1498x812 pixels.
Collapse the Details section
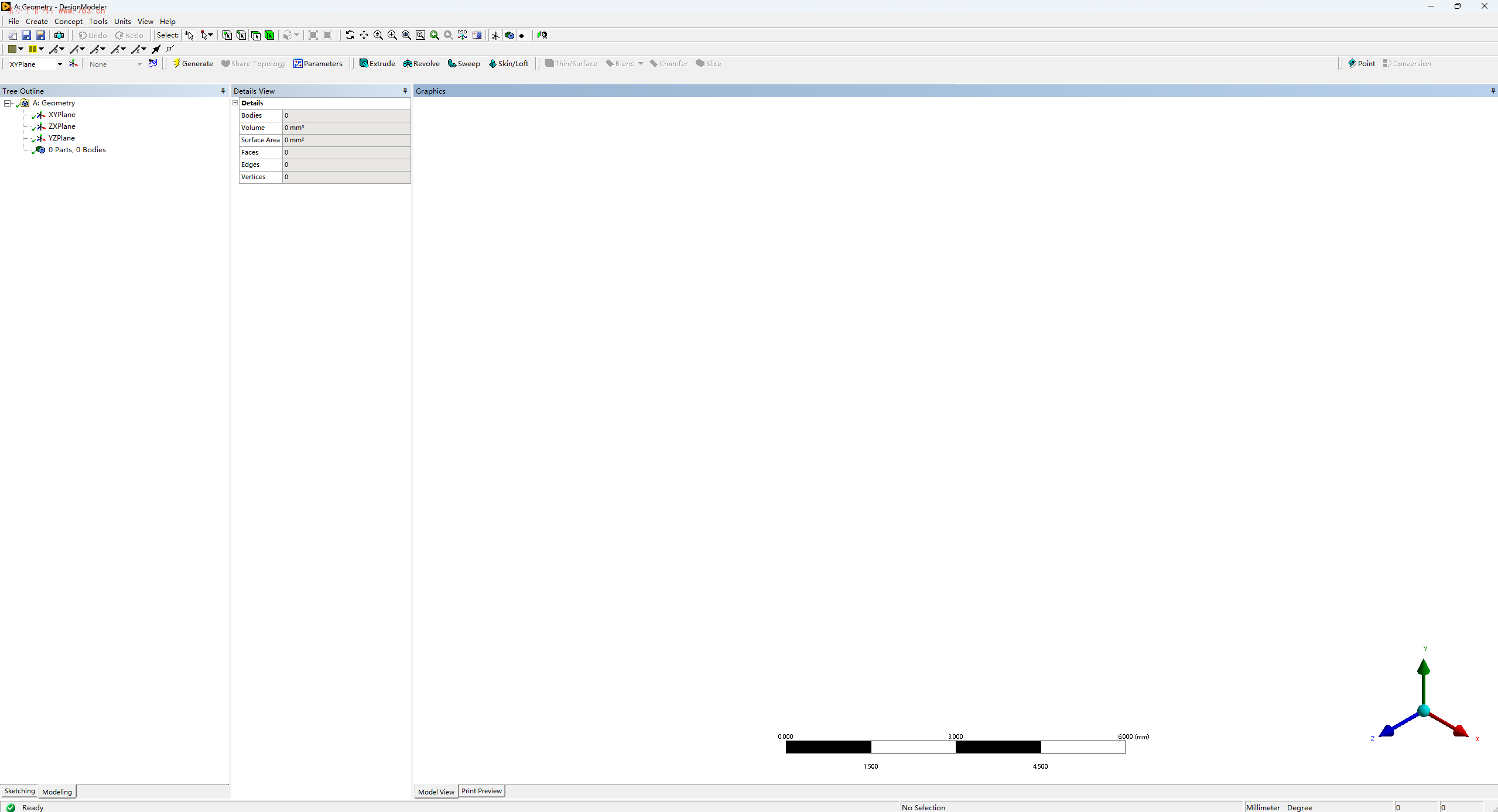point(235,103)
